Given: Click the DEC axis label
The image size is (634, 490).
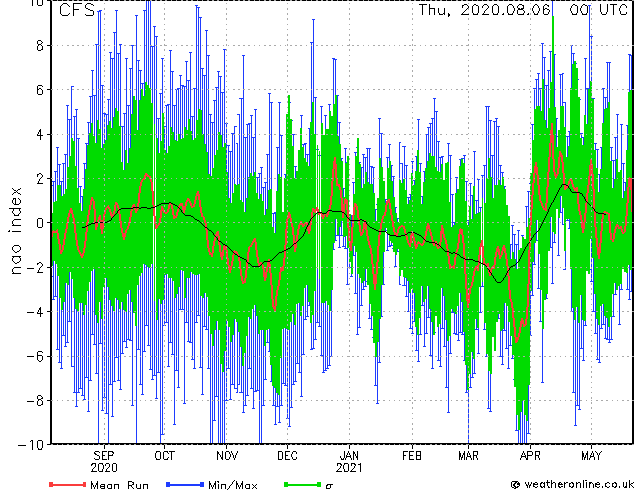Looking at the screenshot, I should (287, 456).
